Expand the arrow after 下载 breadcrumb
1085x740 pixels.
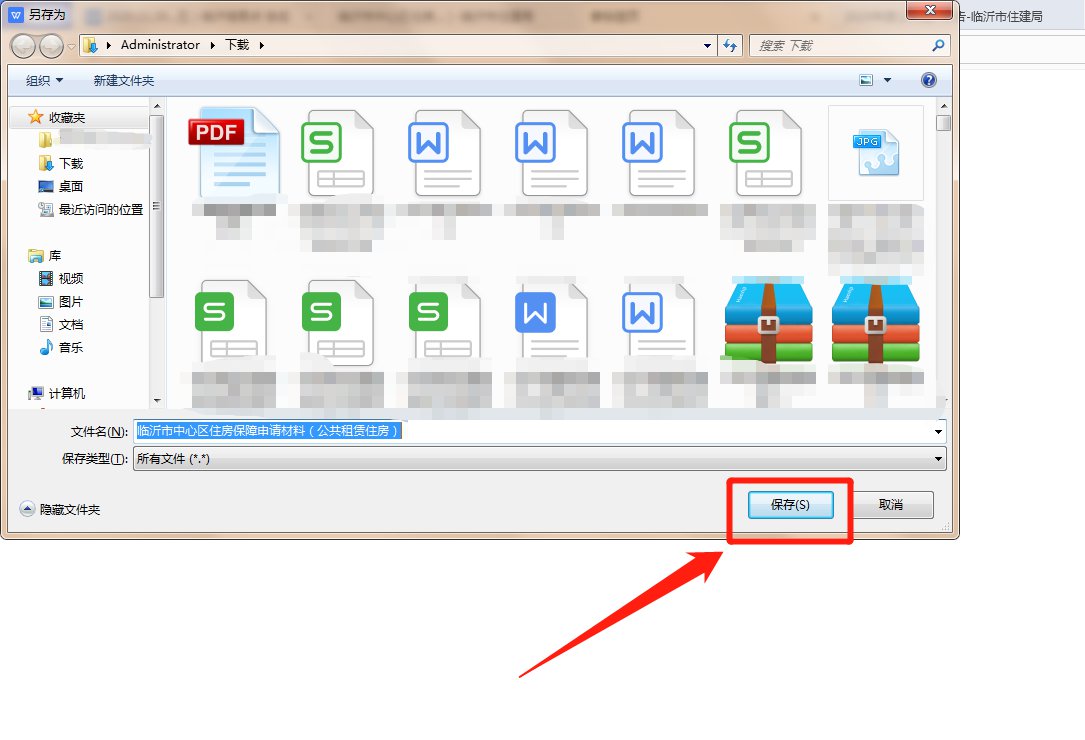262,46
